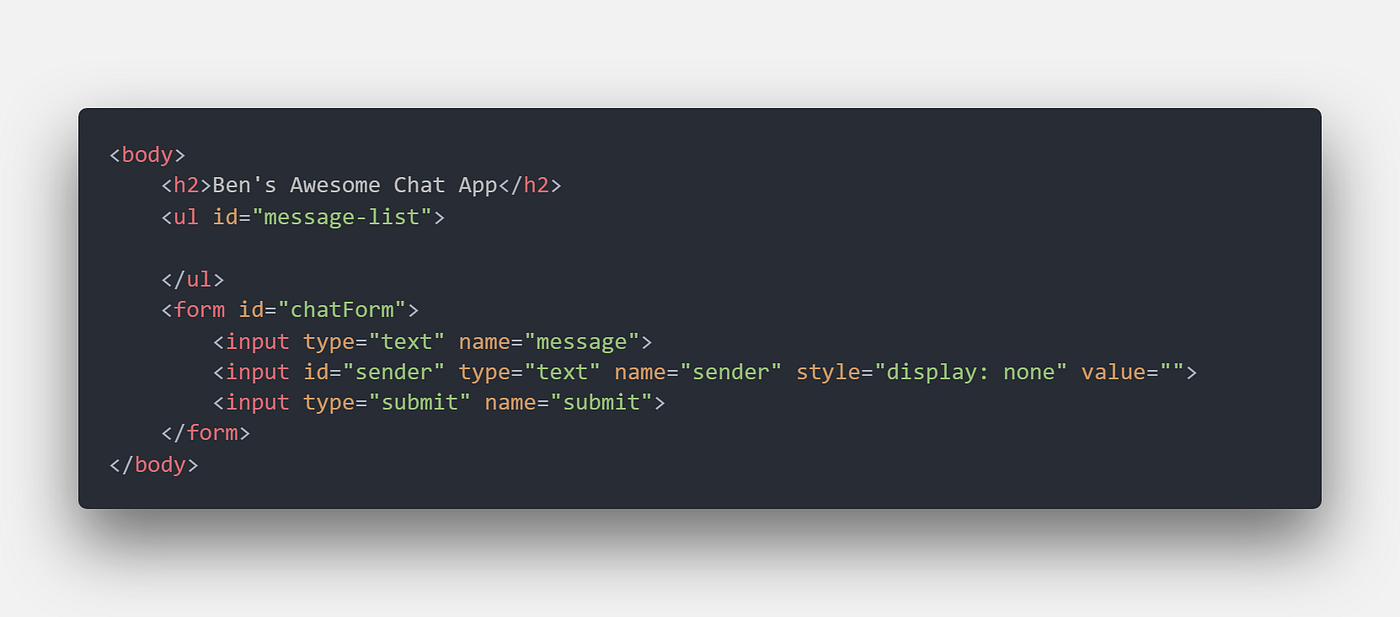1400x617 pixels.
Task: Click the closing h2 tag
Action: [x=530, y=185]
